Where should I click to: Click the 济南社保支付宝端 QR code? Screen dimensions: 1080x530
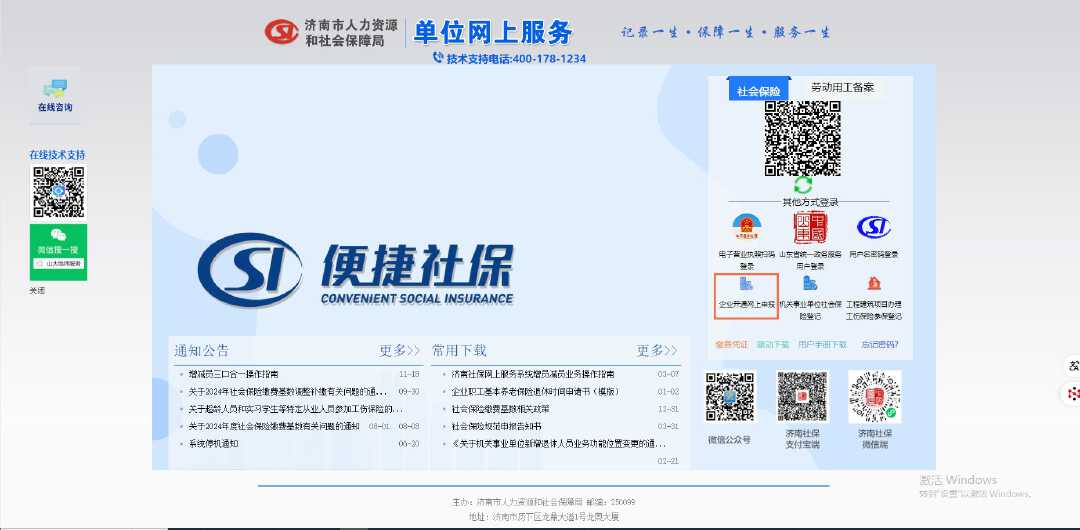point(802,396)
